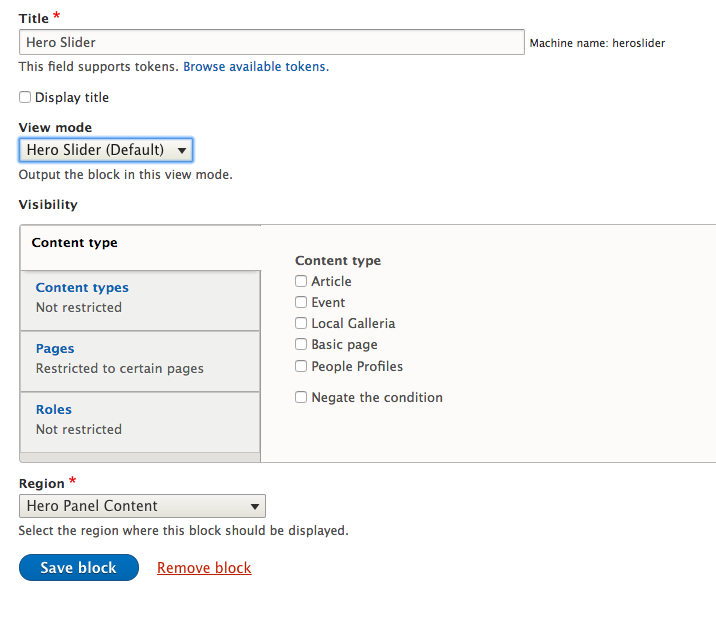Viewport: 716px width, 622px height.
Task: Tick the Local Galleria checkbox
Action: pos(301,324)
